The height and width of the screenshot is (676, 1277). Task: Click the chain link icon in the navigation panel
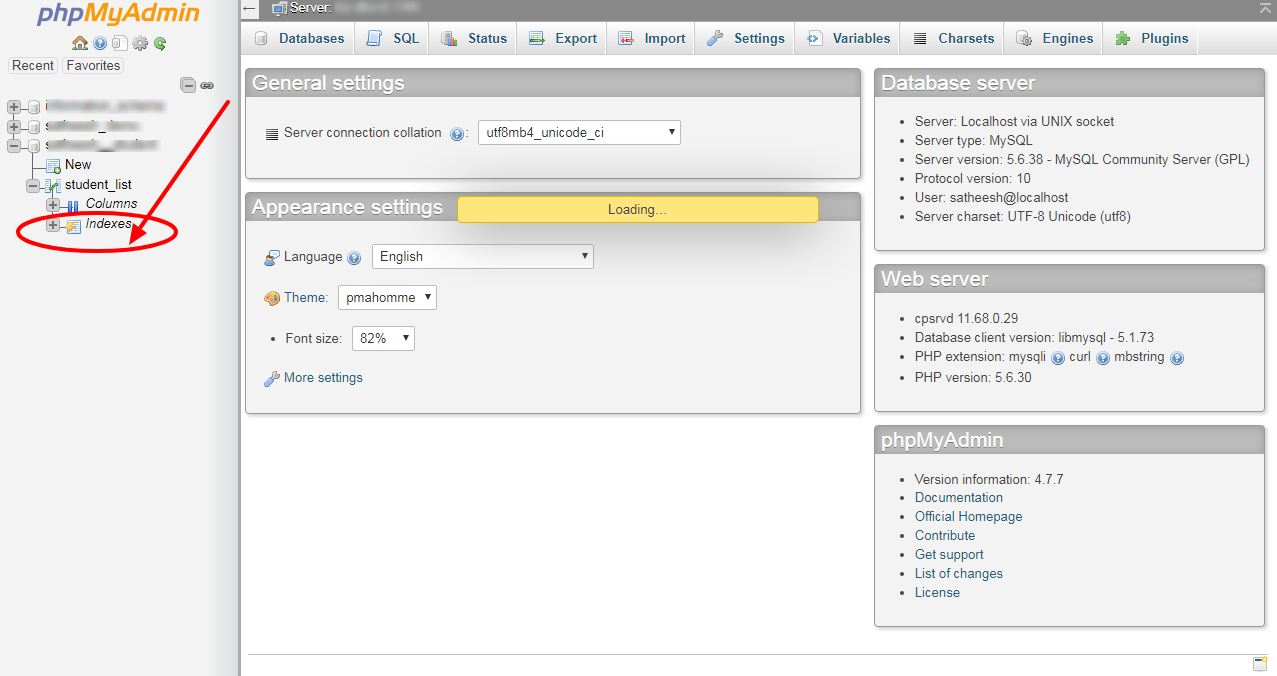click(207, 85)
